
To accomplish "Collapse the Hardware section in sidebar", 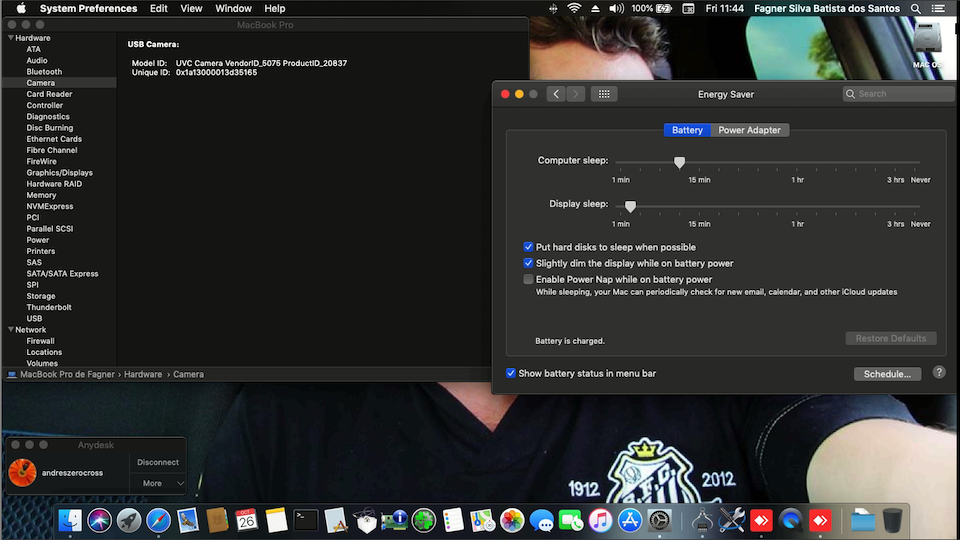I will pos(10,38).
